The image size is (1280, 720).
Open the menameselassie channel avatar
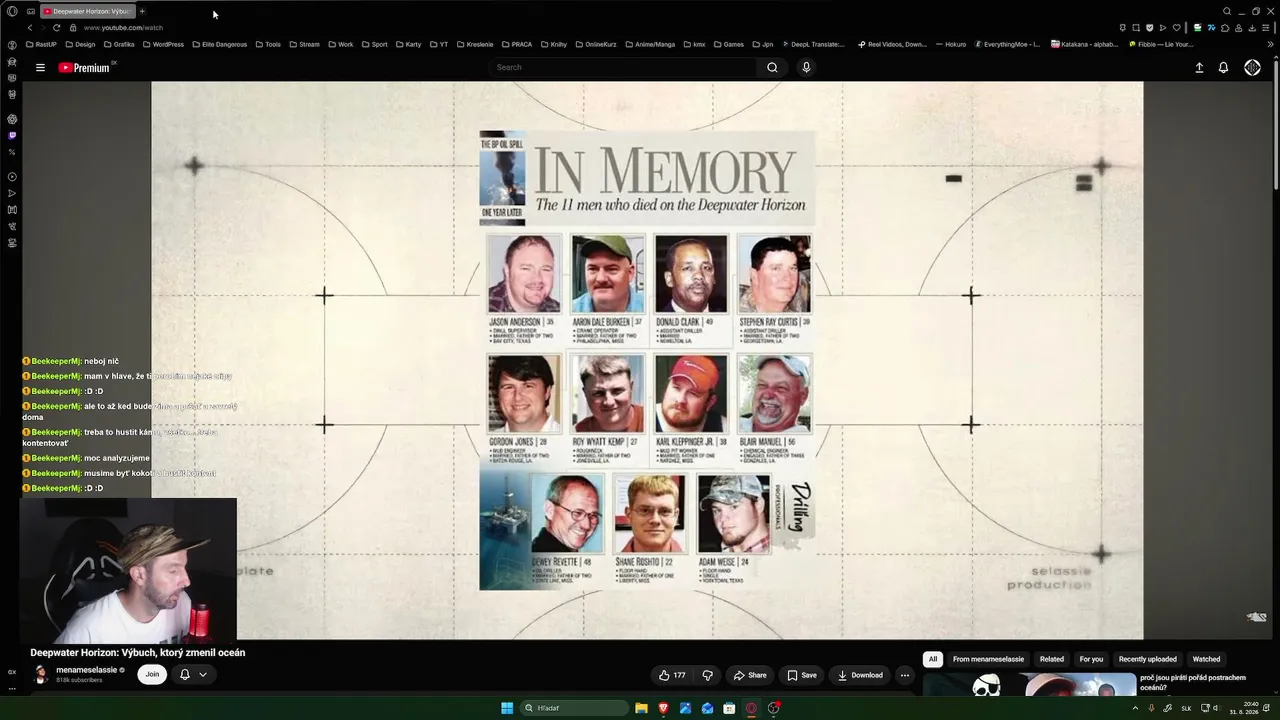[41, 674]
